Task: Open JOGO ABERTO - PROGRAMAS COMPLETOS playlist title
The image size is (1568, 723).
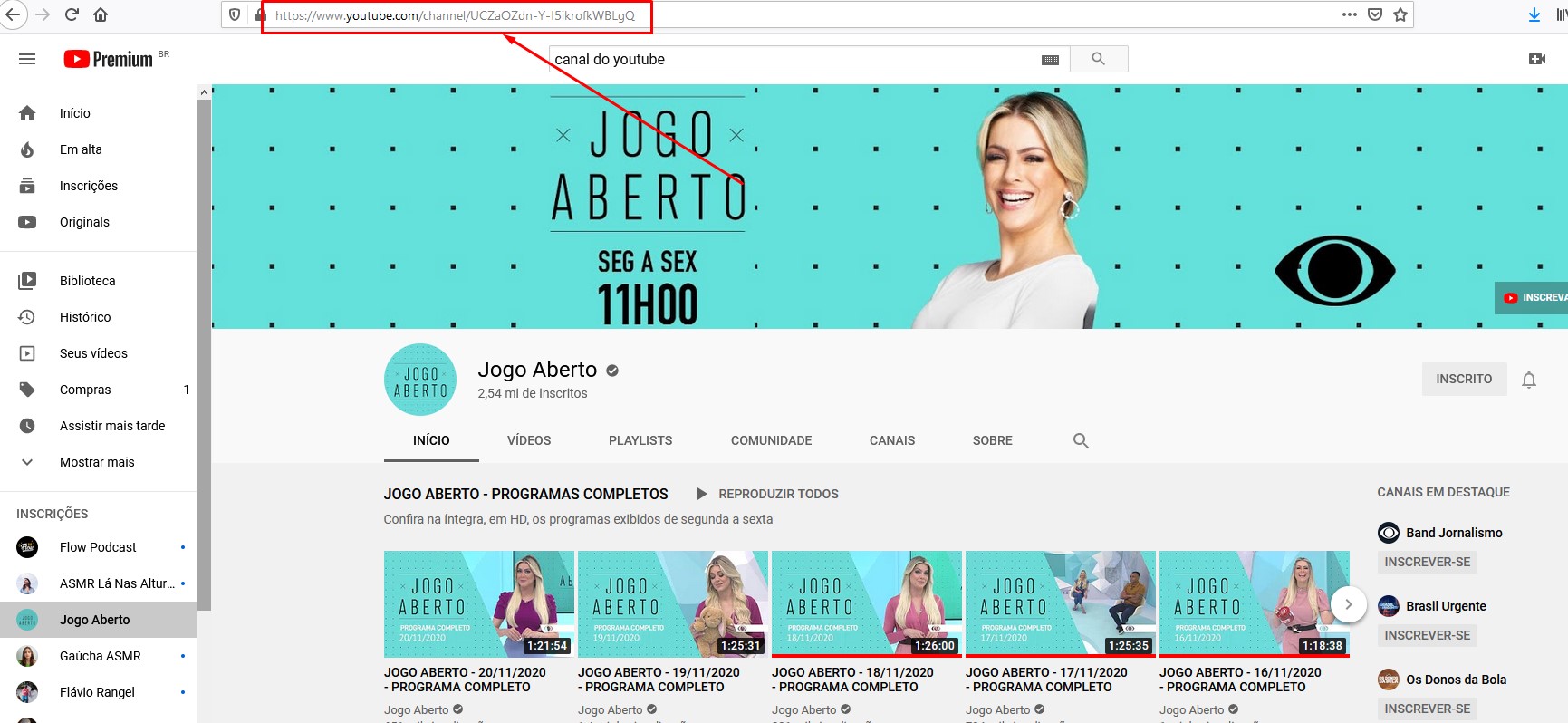Action: pyautogui.click(x=526, y=494)
